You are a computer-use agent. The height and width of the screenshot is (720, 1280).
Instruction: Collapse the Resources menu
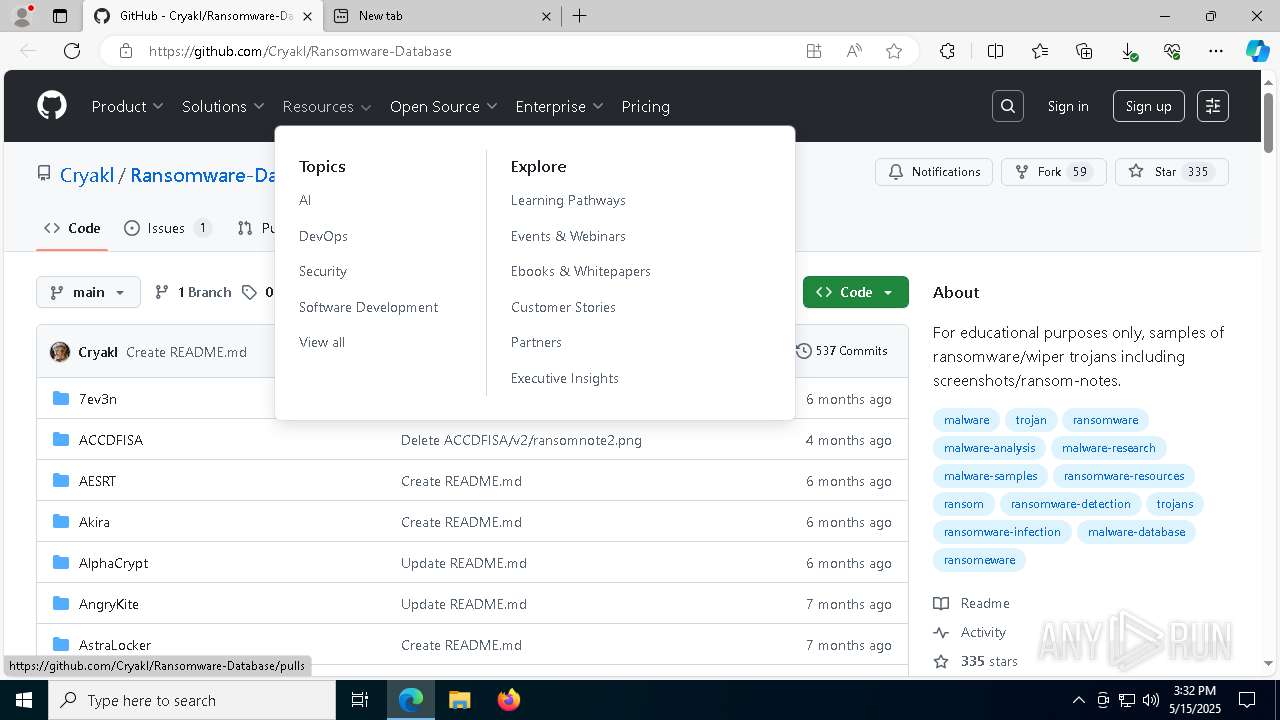(327, 106)
